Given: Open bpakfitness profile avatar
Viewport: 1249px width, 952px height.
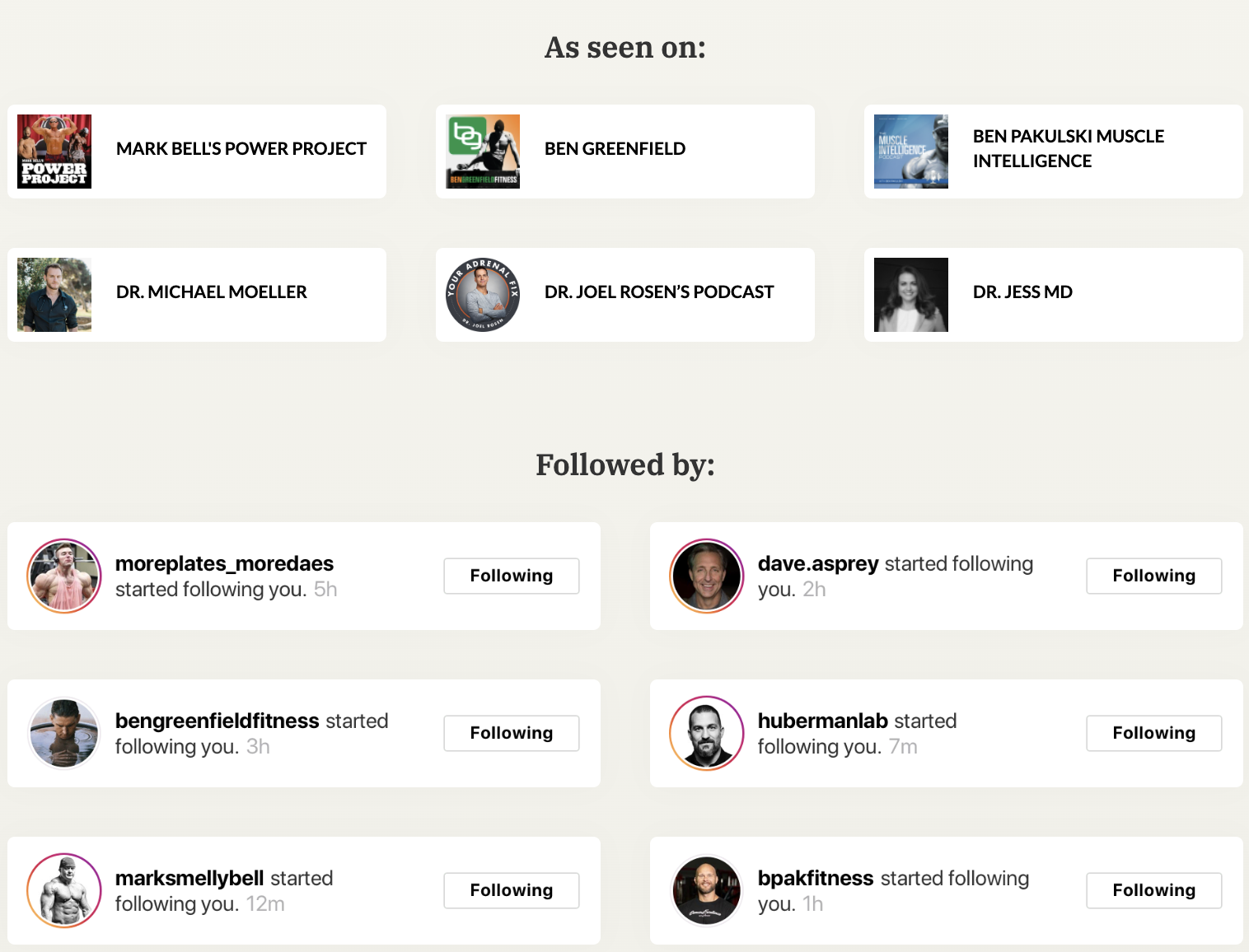Looking at the screenshot, I should click(x=707, y=890).
